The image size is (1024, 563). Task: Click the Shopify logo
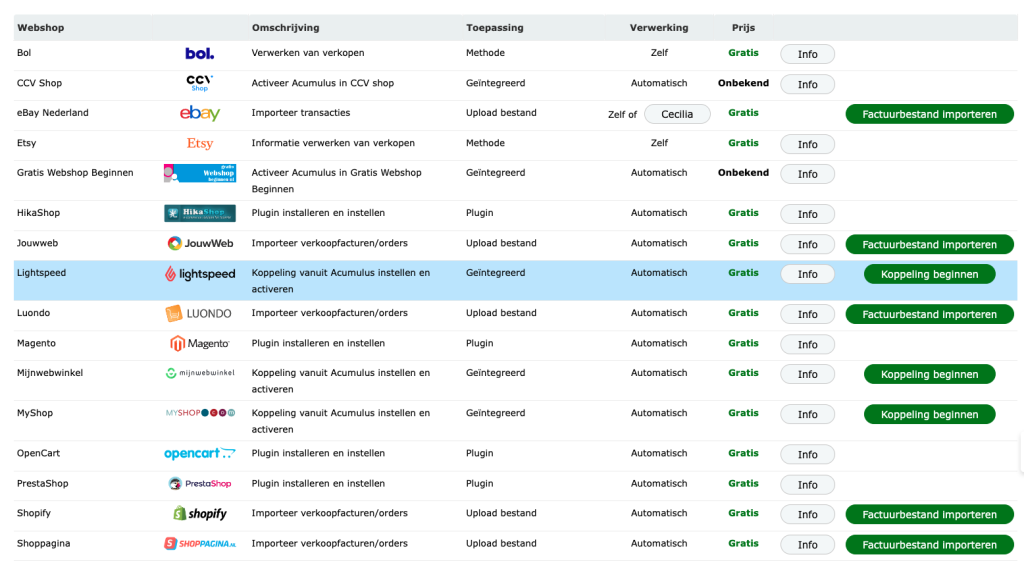point(200,513)
